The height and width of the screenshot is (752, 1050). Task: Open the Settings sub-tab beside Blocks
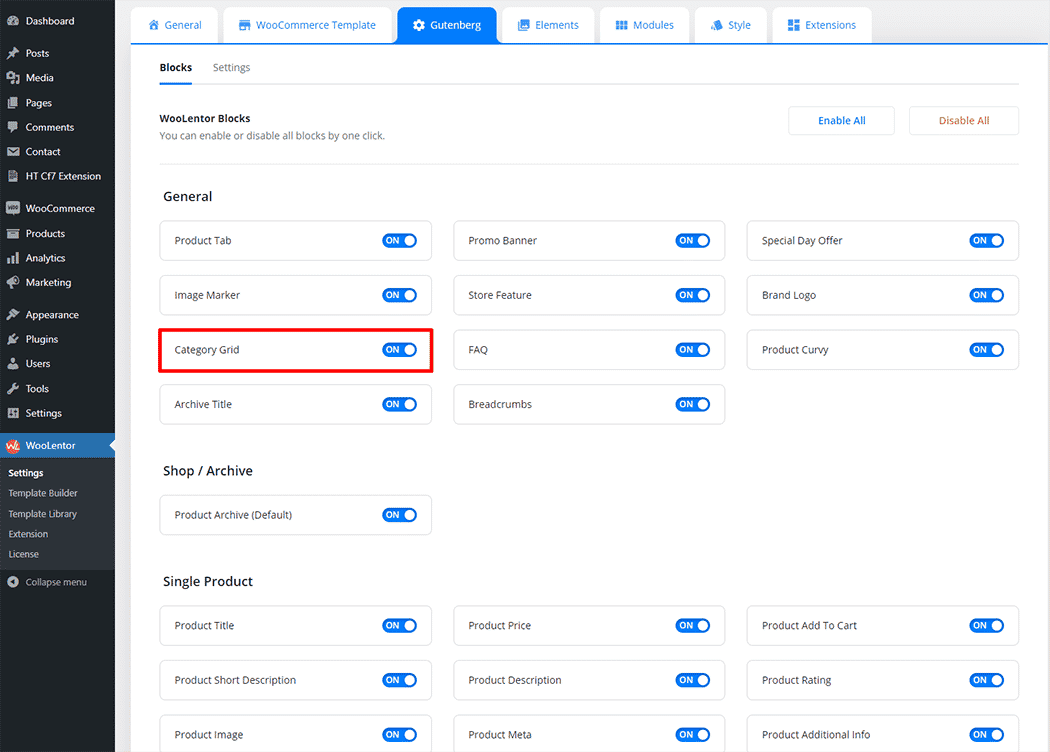(231, 68)
